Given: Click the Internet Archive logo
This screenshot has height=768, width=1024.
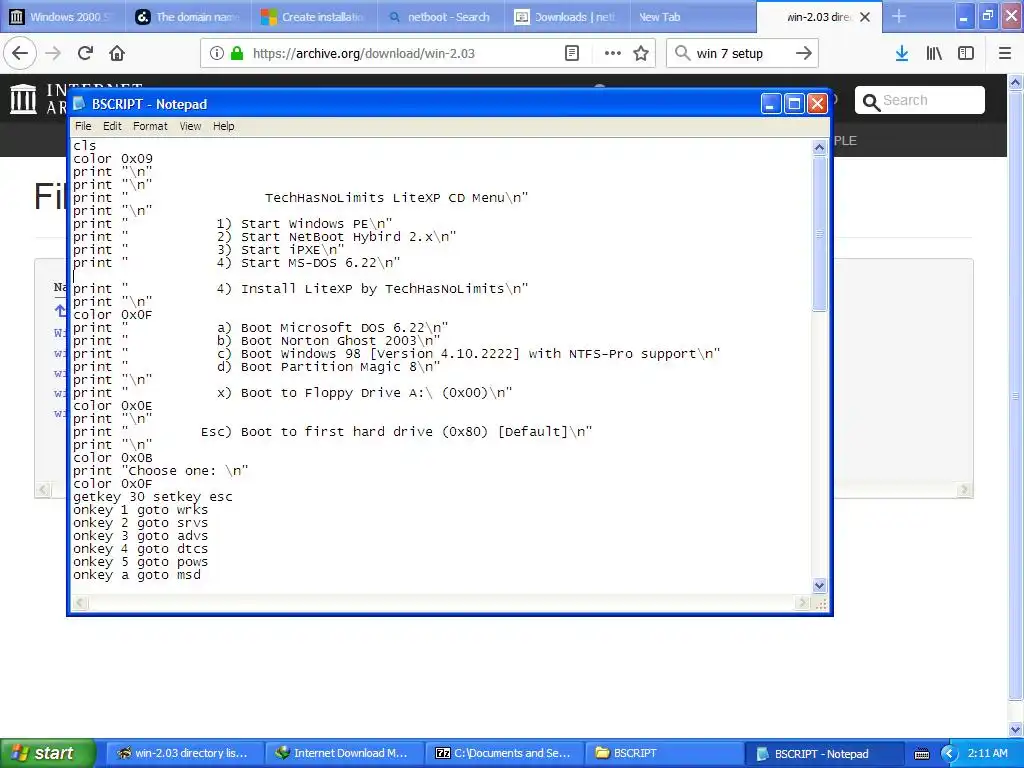Looking at the screenshot, I should coord(24,99).
